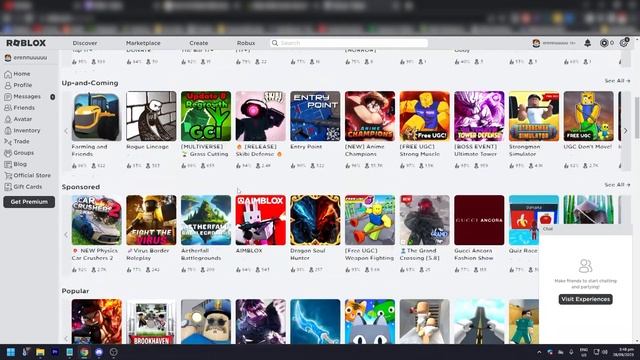Open Anime Champions game thumbnail
This screenshot has height=360, width=640.
coord(370,116)
